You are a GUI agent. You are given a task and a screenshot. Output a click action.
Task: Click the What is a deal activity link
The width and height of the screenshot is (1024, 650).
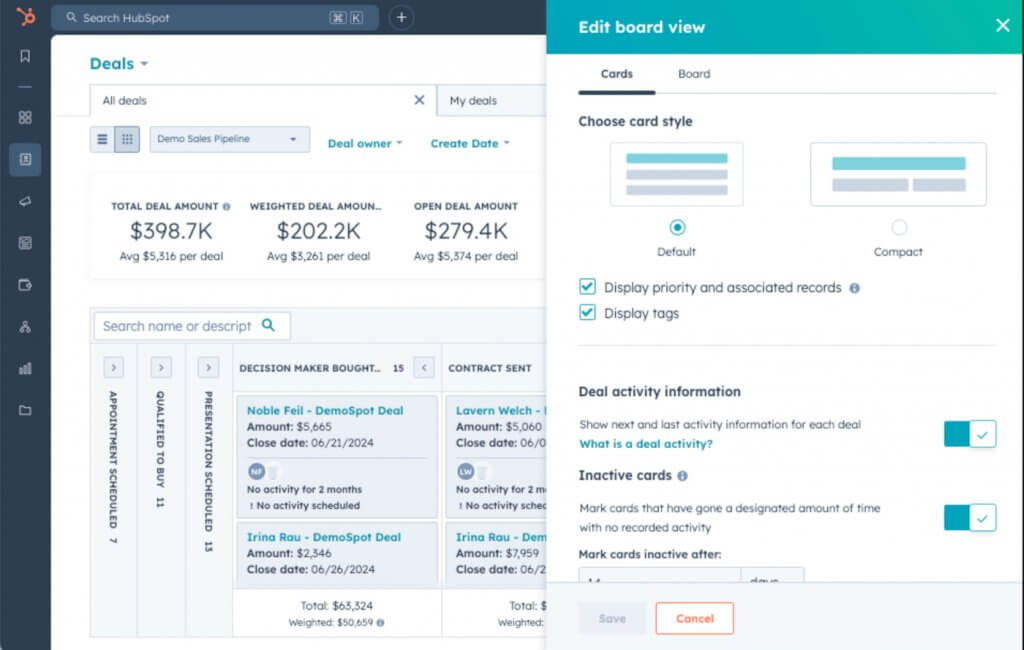tap(645, 443)
